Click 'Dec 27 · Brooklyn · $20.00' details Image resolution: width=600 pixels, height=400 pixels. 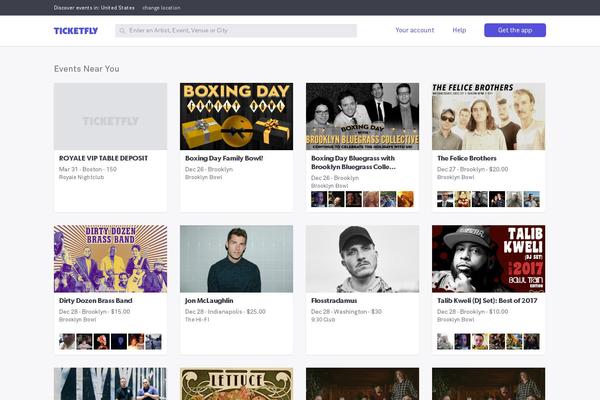473,169
